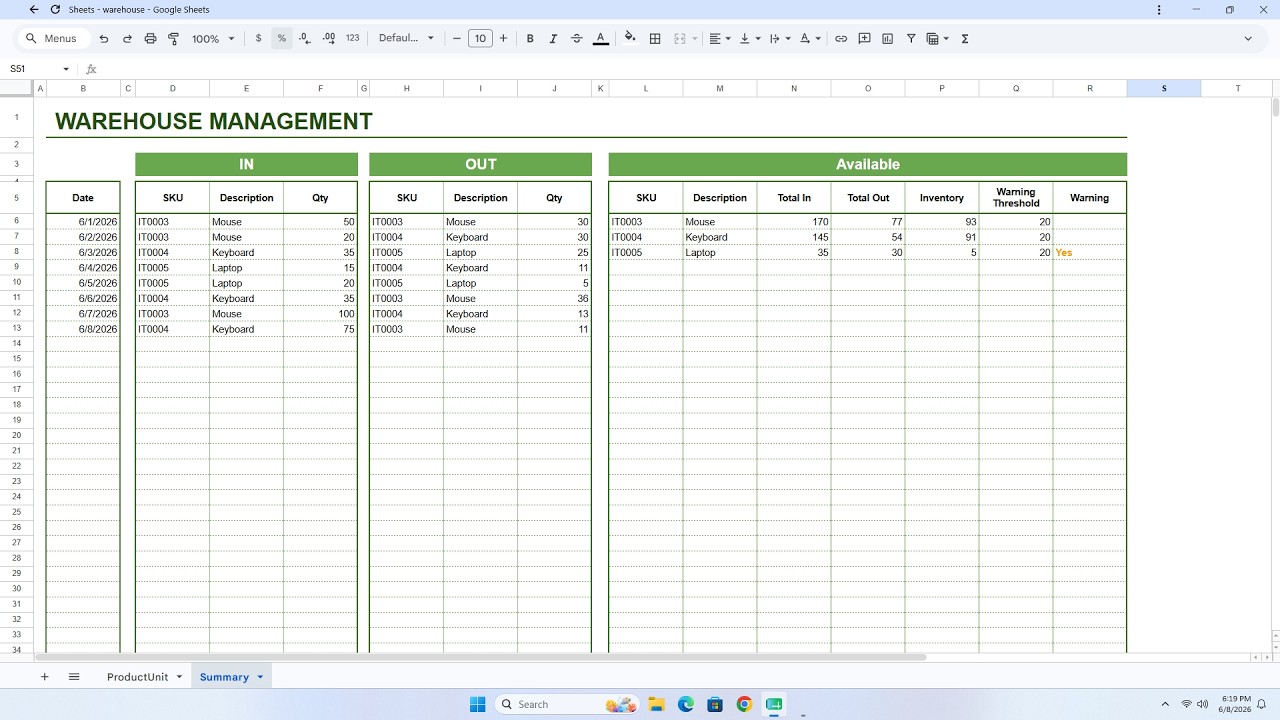The width and height of the screenshot is (1280, 720).
Task: Format as currency with dollar icon
Action: click(x=258, y=38)
